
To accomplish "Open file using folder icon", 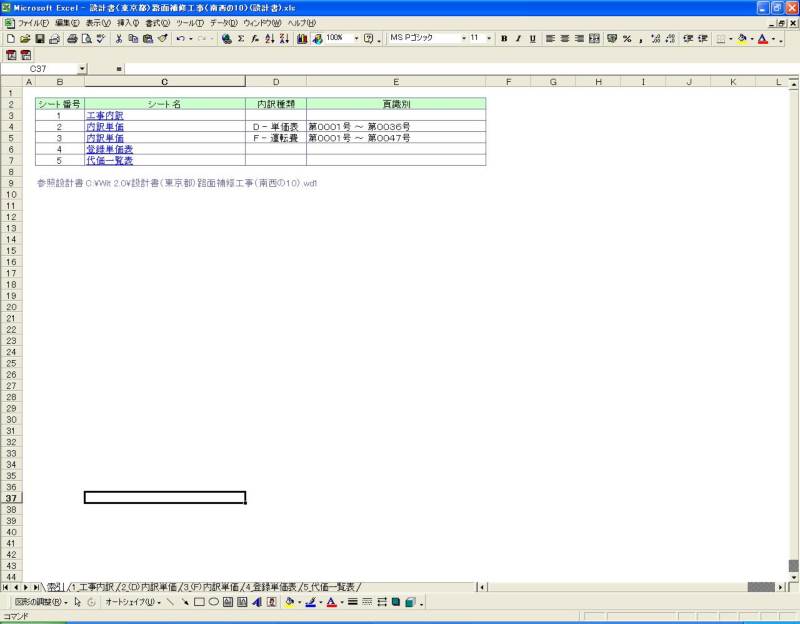I will tap(25, 39).
